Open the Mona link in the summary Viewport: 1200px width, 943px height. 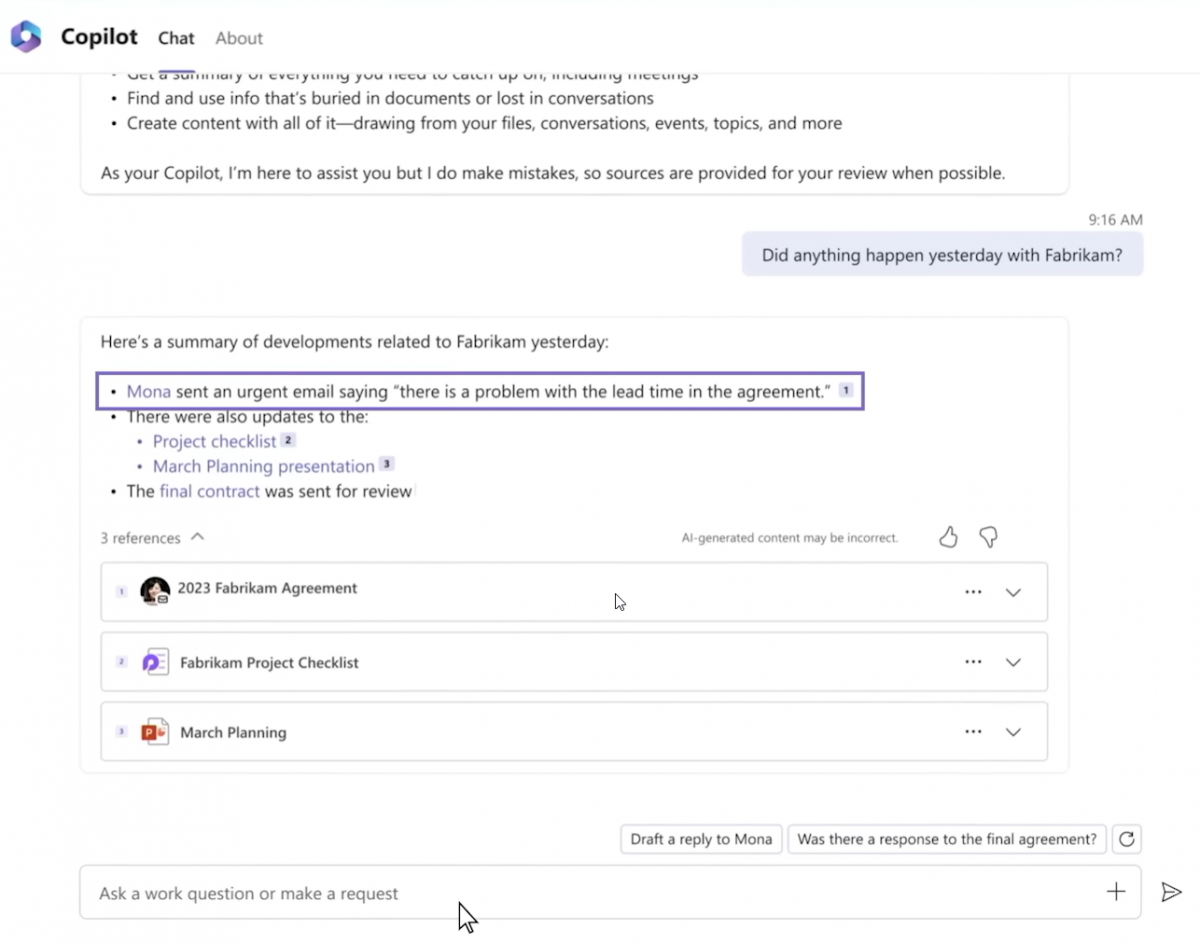(x=148, y=391)
